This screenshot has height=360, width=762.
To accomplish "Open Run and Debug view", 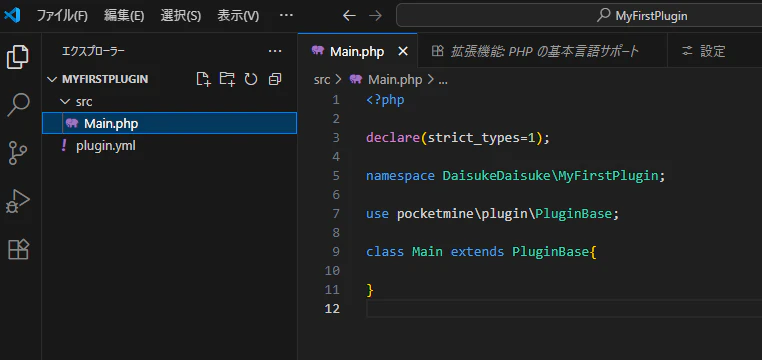I will [x=18, y=201].
